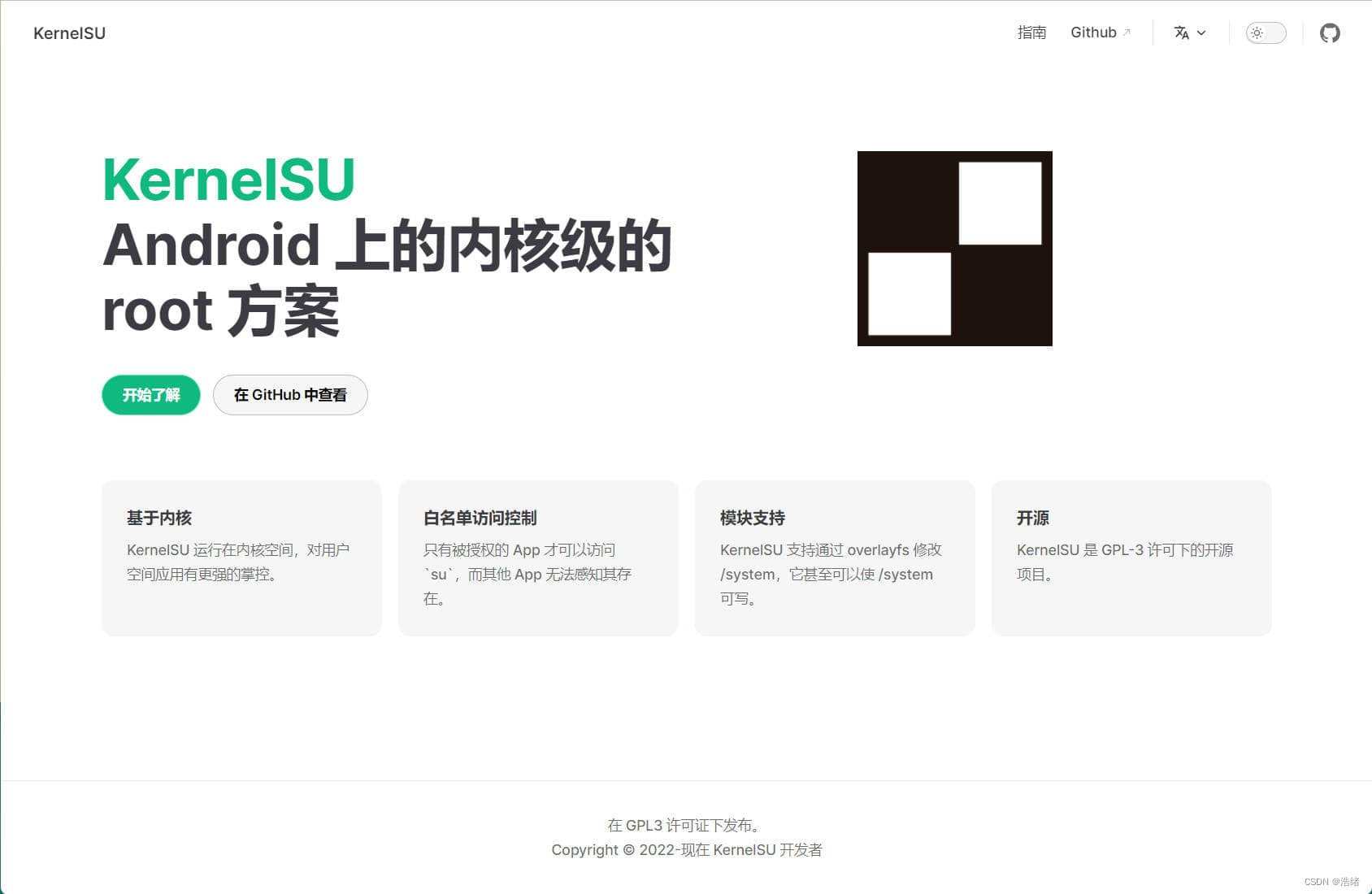Open the GitHub octocat icon link

click(x=1330, y=33)
